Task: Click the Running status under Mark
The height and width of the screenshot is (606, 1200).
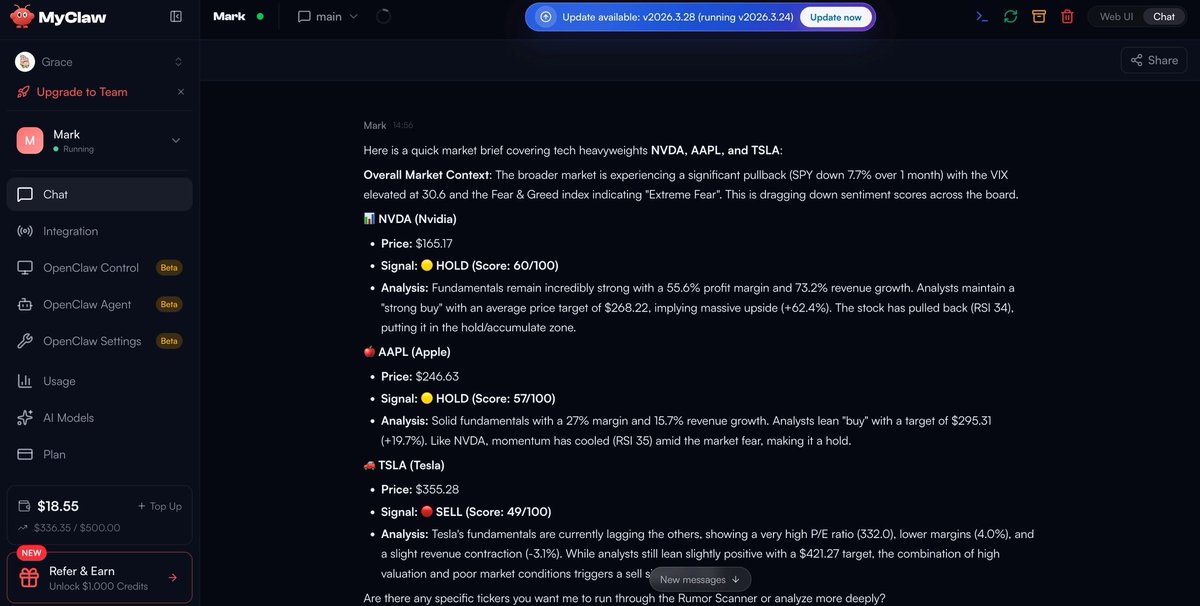Action: [78, 150]
